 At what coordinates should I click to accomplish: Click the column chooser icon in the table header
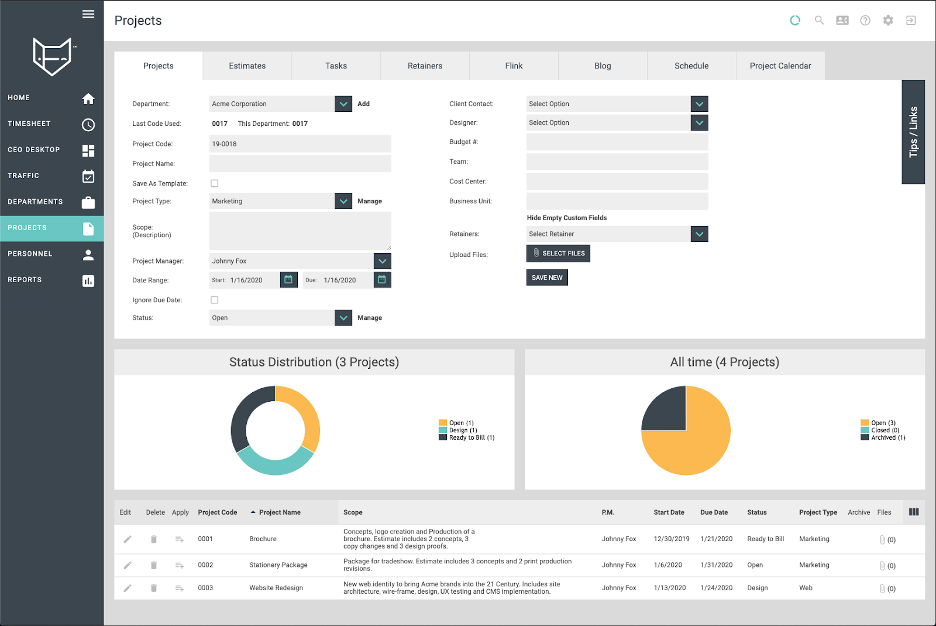pyautogui.click(x=913, y=512)
